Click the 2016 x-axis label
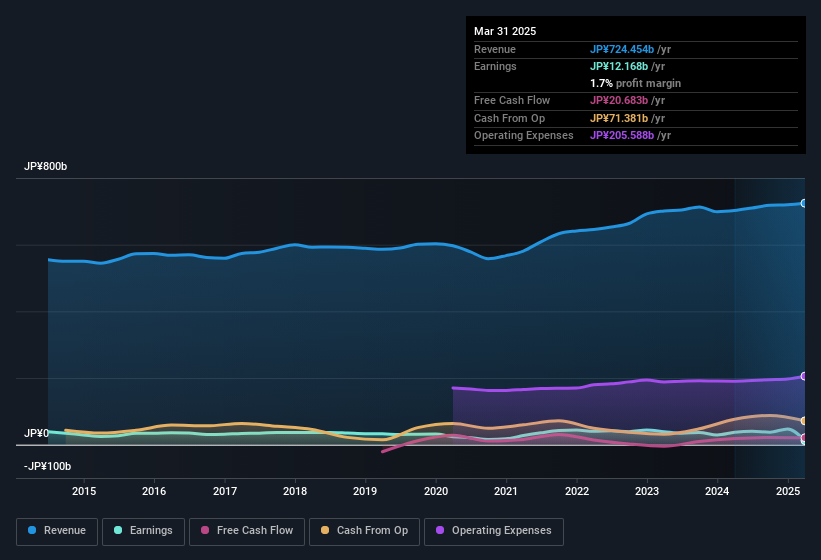Screen dimensions: 821x560 click(x=154, y=491)
